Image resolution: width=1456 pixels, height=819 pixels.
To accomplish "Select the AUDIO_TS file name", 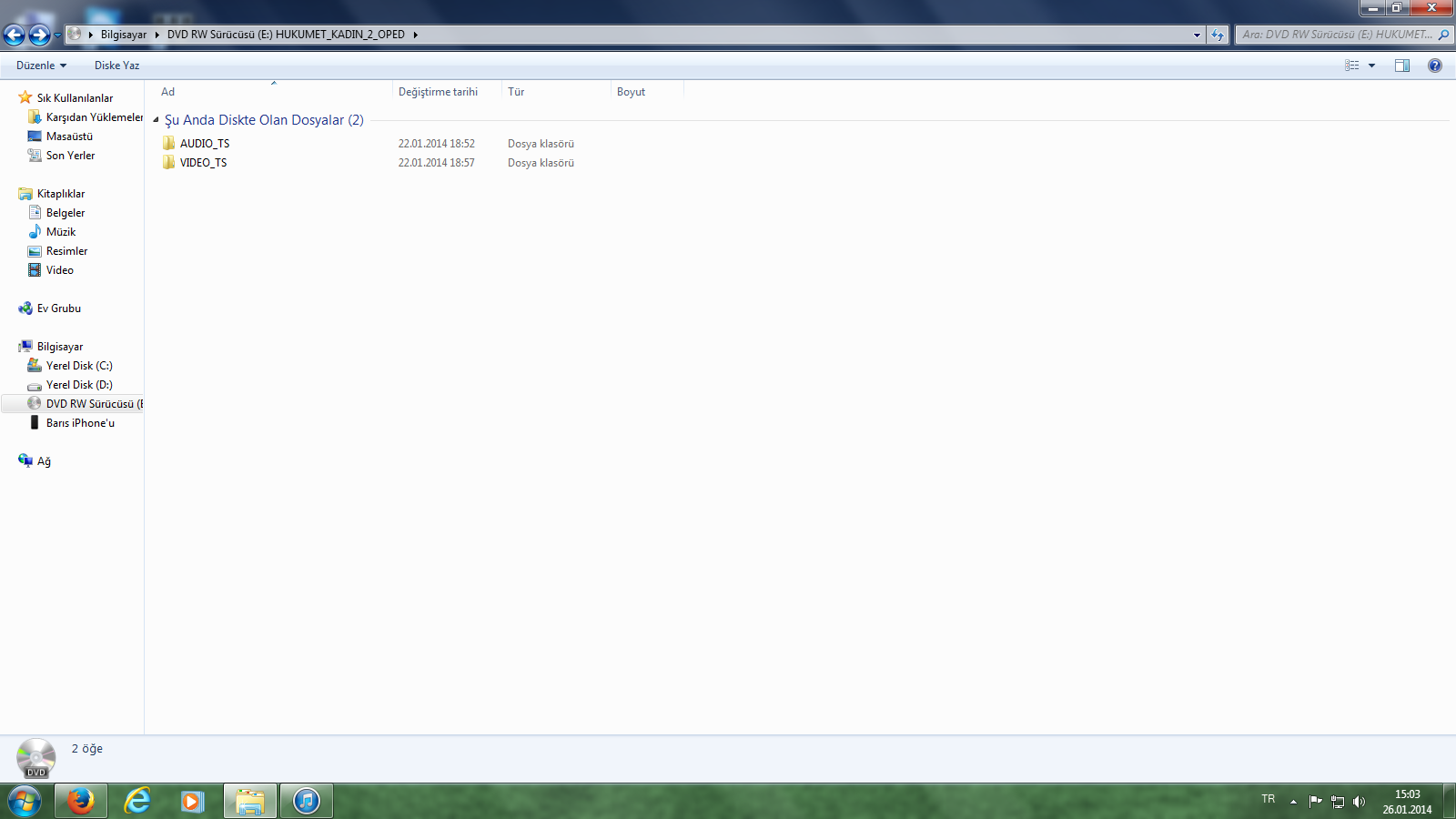I will tap(205, 144).
